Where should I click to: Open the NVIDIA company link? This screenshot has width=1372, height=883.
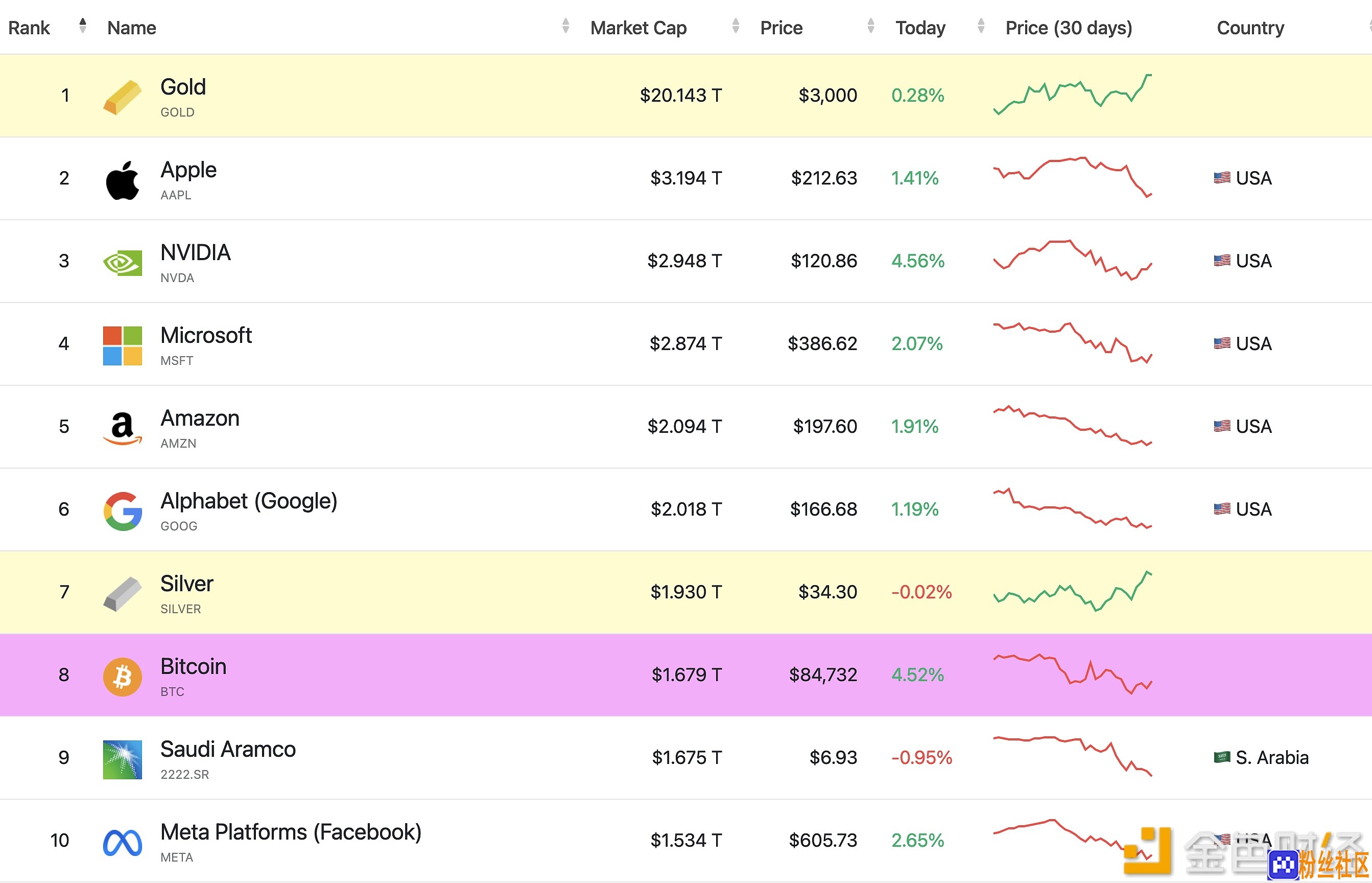(195, 252)
